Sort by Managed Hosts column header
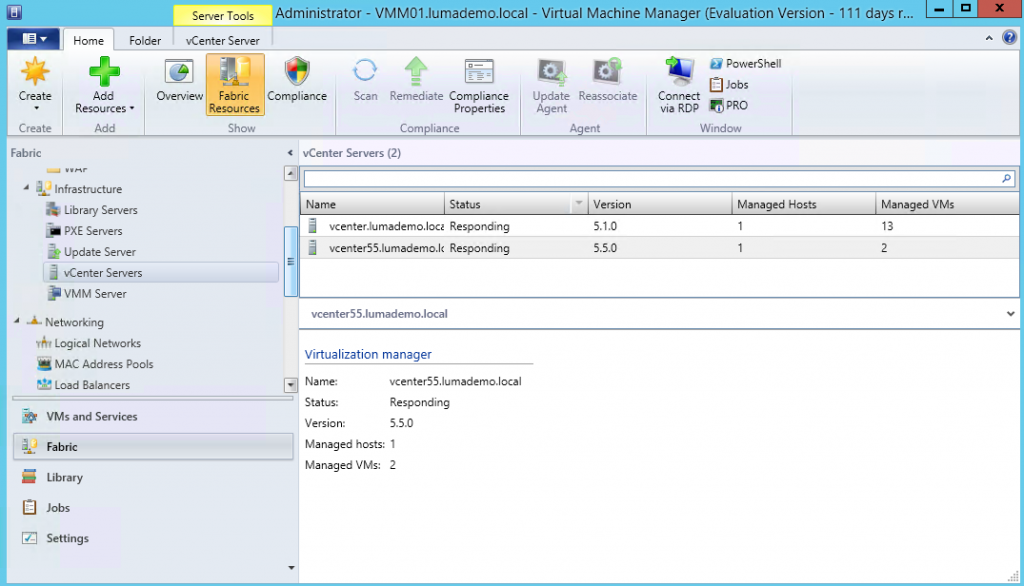Image resolution: width=1024 pixels, height=586 pixels. [803, 204]
